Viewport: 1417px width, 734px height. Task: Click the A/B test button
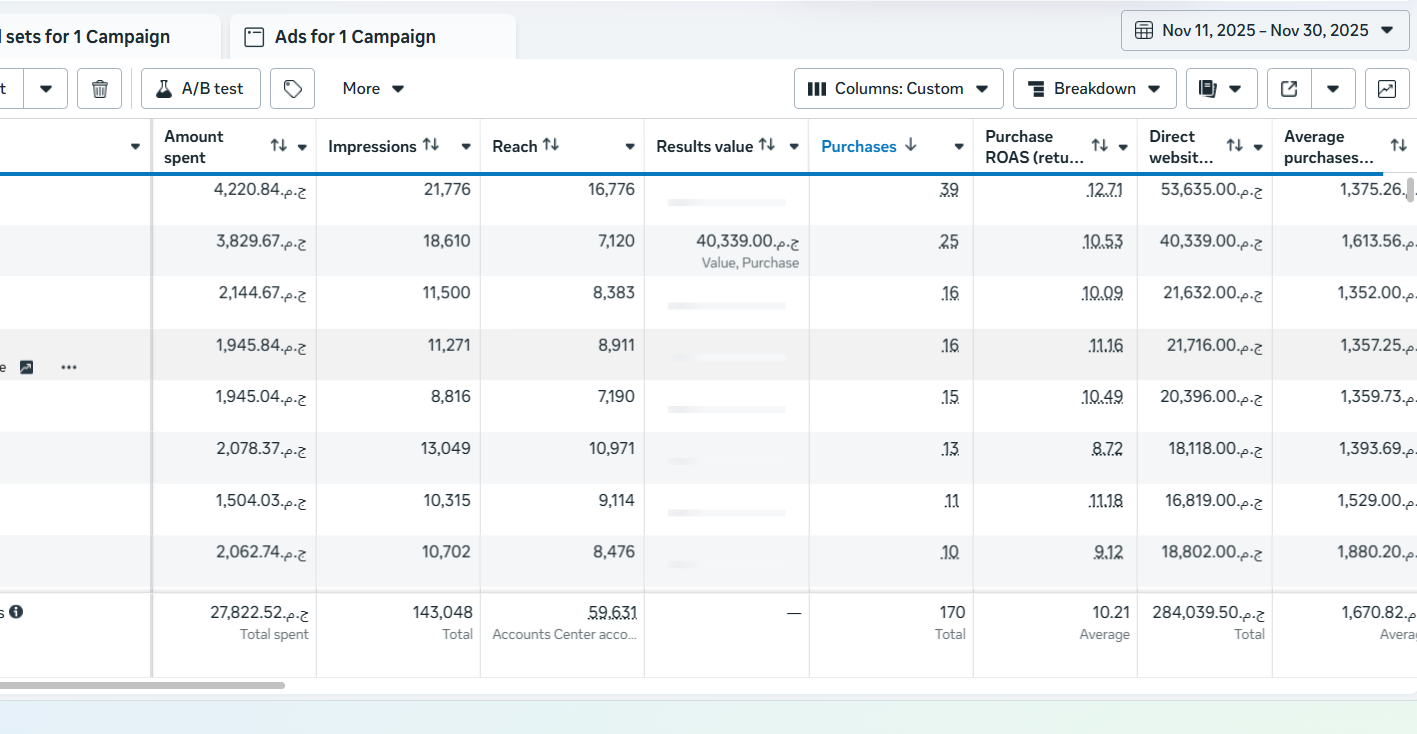pos(200,89)
